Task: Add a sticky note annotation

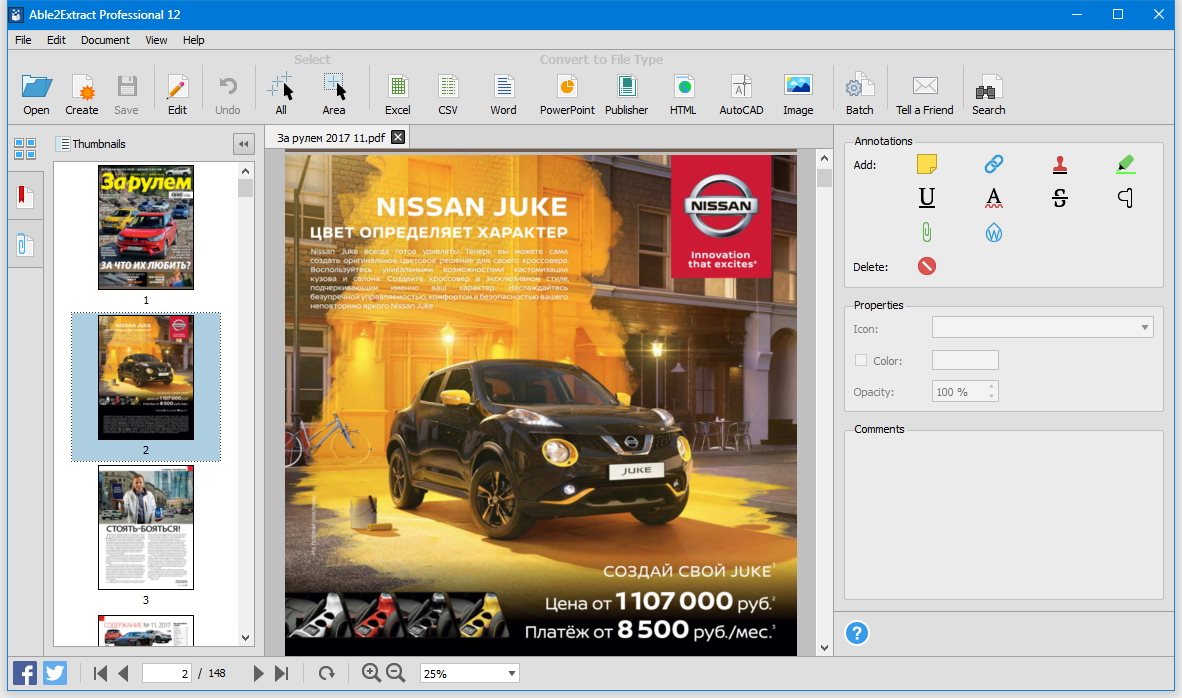Action: click(x=927, y=164)
